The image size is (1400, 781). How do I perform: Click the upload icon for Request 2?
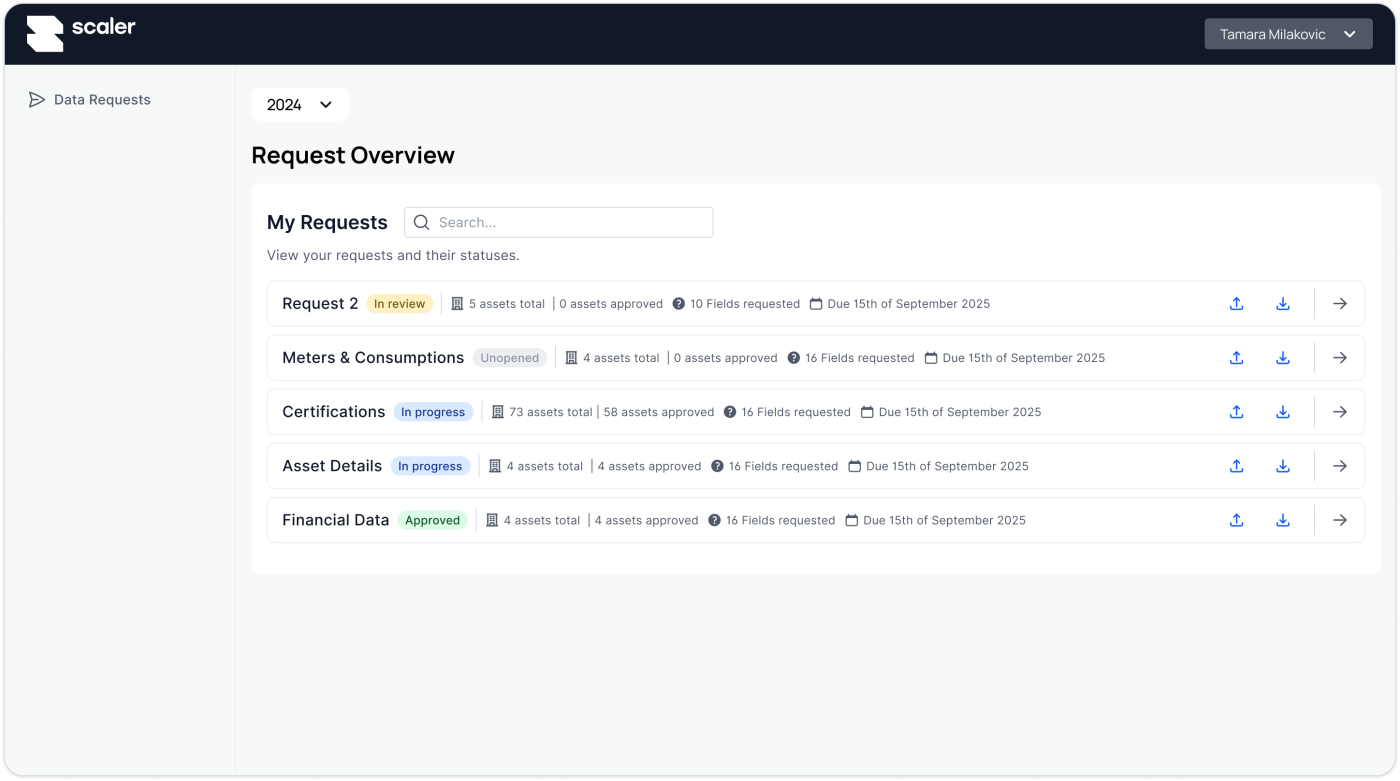1236,304
